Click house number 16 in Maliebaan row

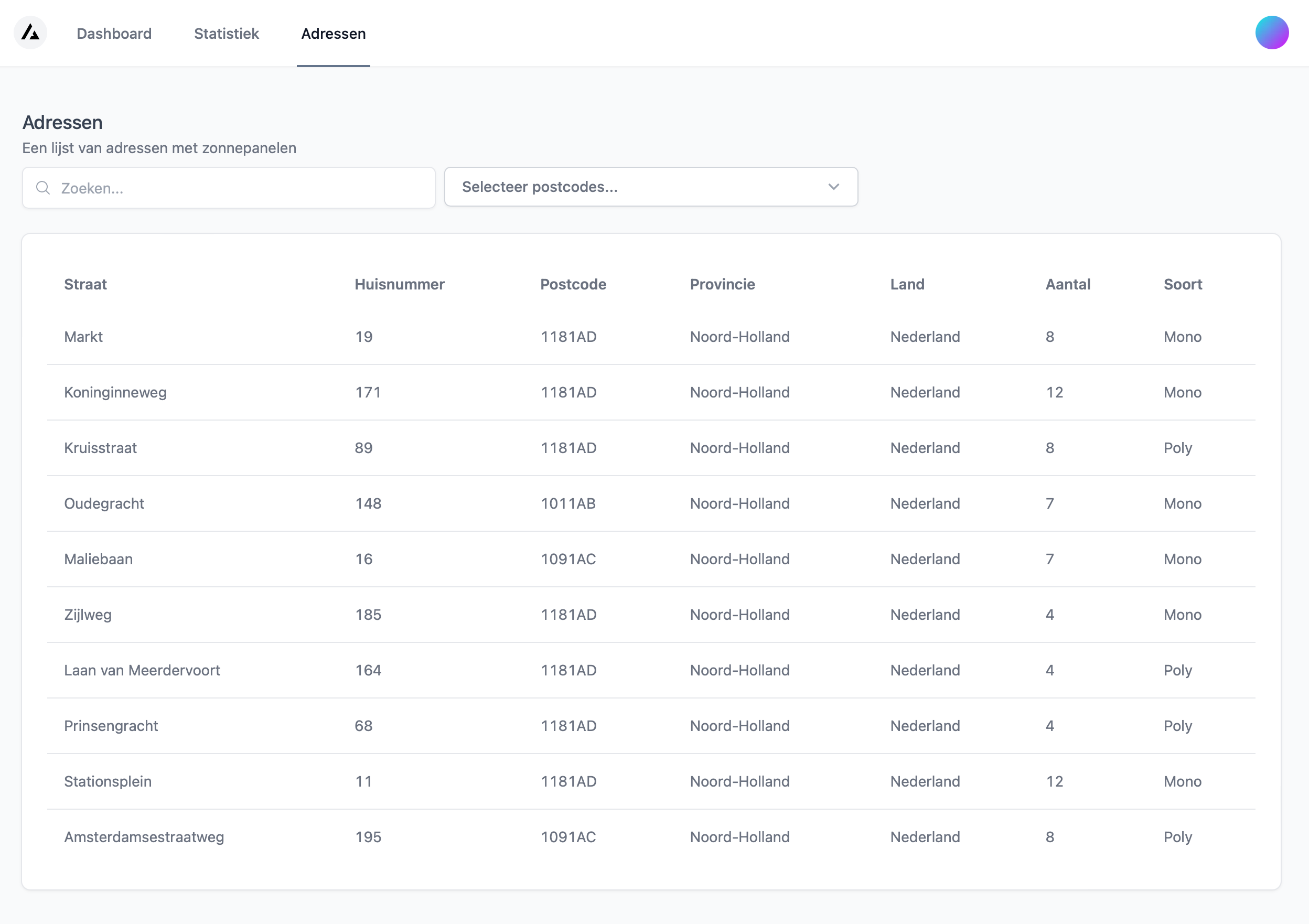coord(364,559)
